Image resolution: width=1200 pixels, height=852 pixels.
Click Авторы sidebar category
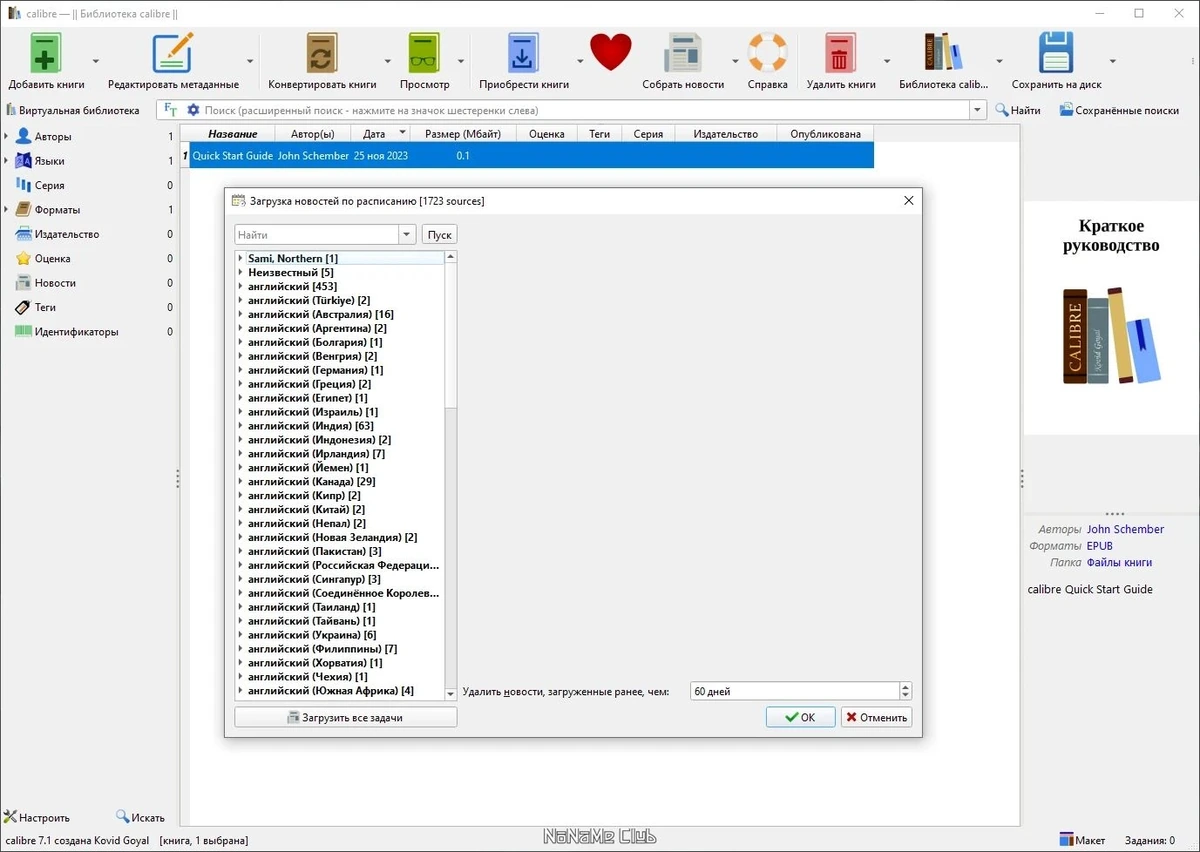(x=53, y=136)
